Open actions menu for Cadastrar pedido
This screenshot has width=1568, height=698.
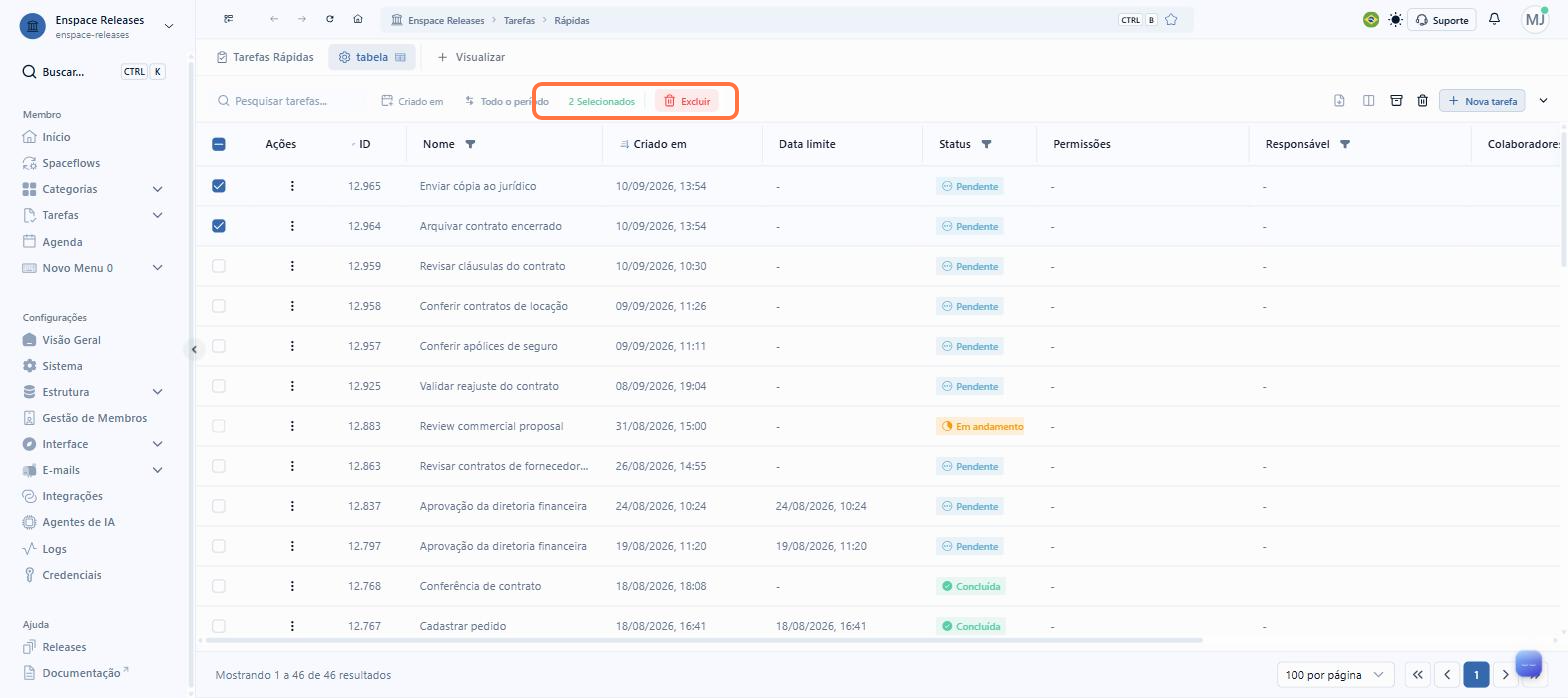(292, 626)
